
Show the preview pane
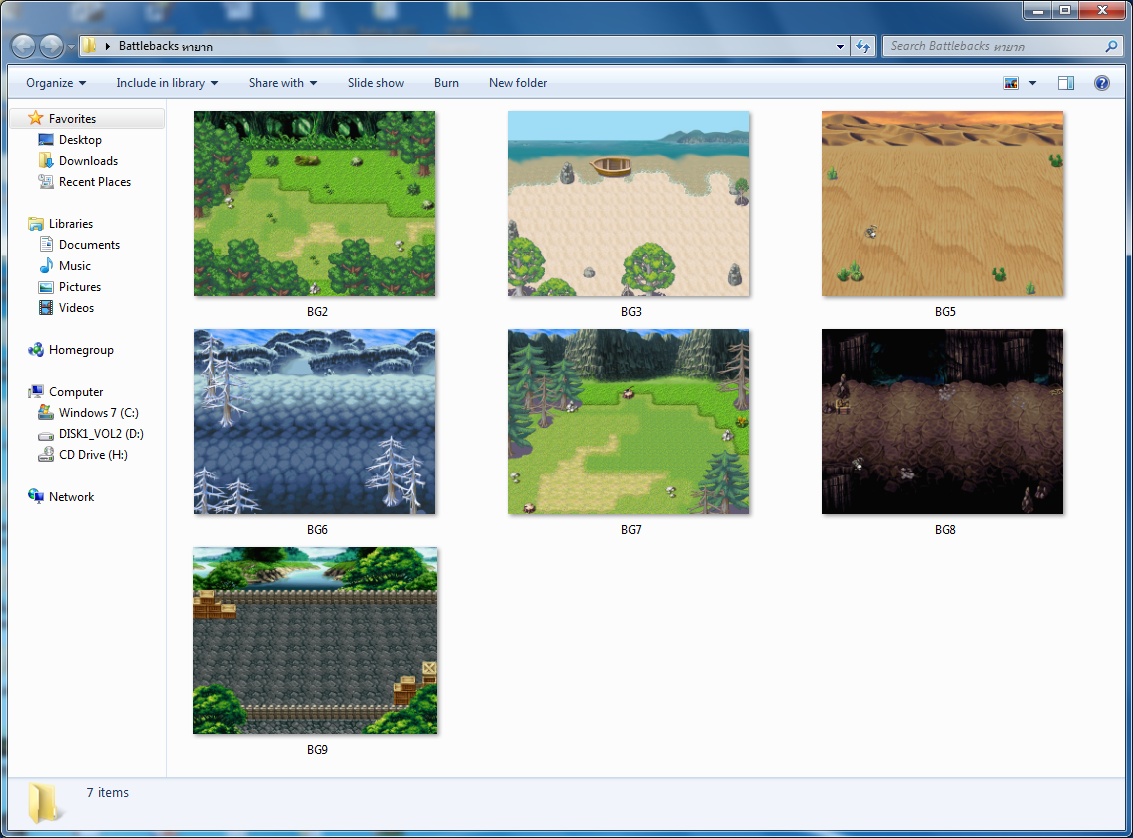(x=1066, y=83)
